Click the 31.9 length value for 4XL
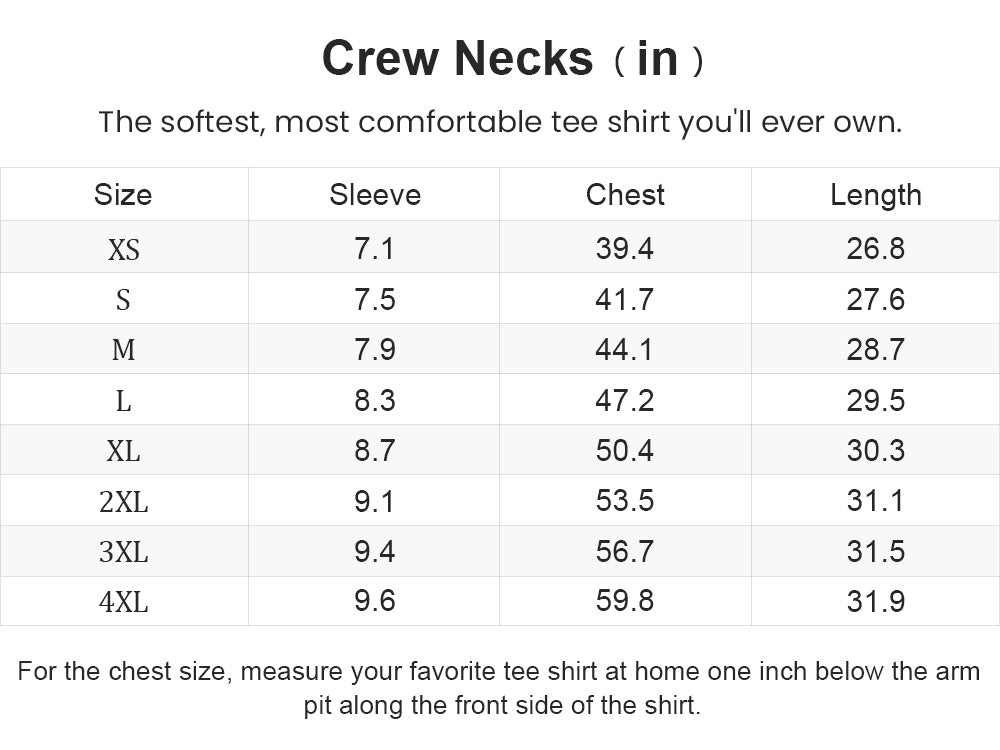The height and width of the screenshot is (750, 1000). pos(876,601)
